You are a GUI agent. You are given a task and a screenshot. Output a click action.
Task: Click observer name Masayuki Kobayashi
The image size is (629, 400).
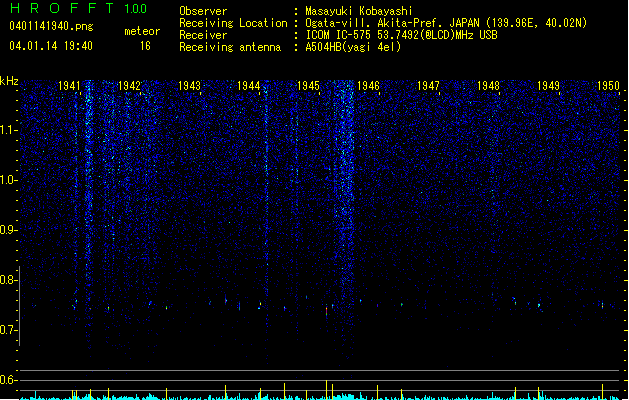(x=359, y=11)
